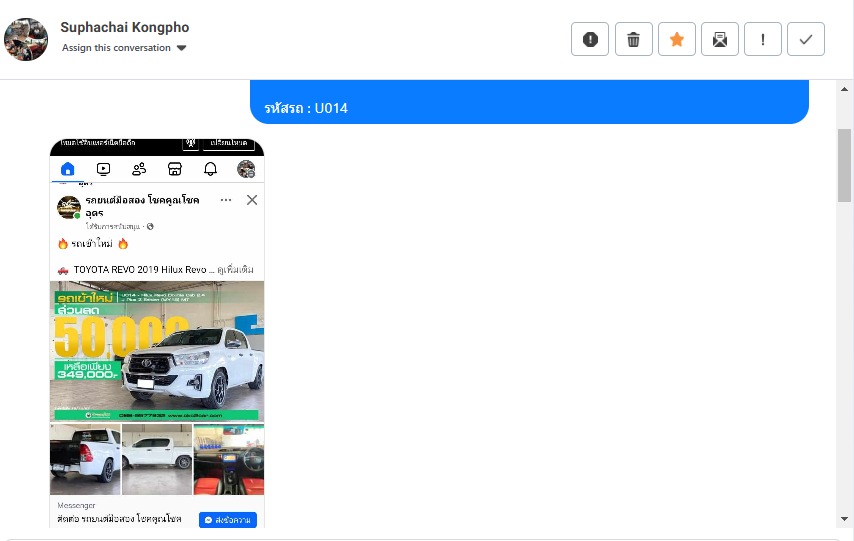This screenshot has width=854, height=541.
Task: Close the post with the X icon
Action: [x=252, y=200]
